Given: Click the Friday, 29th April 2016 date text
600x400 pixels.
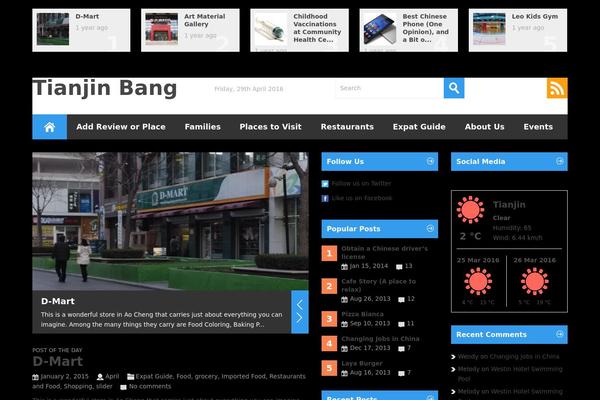Looking at the screenshot, I should [249, 89].
